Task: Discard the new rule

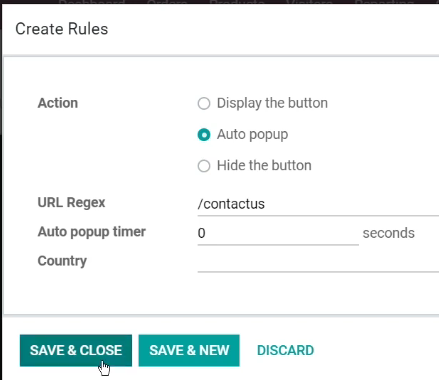Action: point(285,350)
